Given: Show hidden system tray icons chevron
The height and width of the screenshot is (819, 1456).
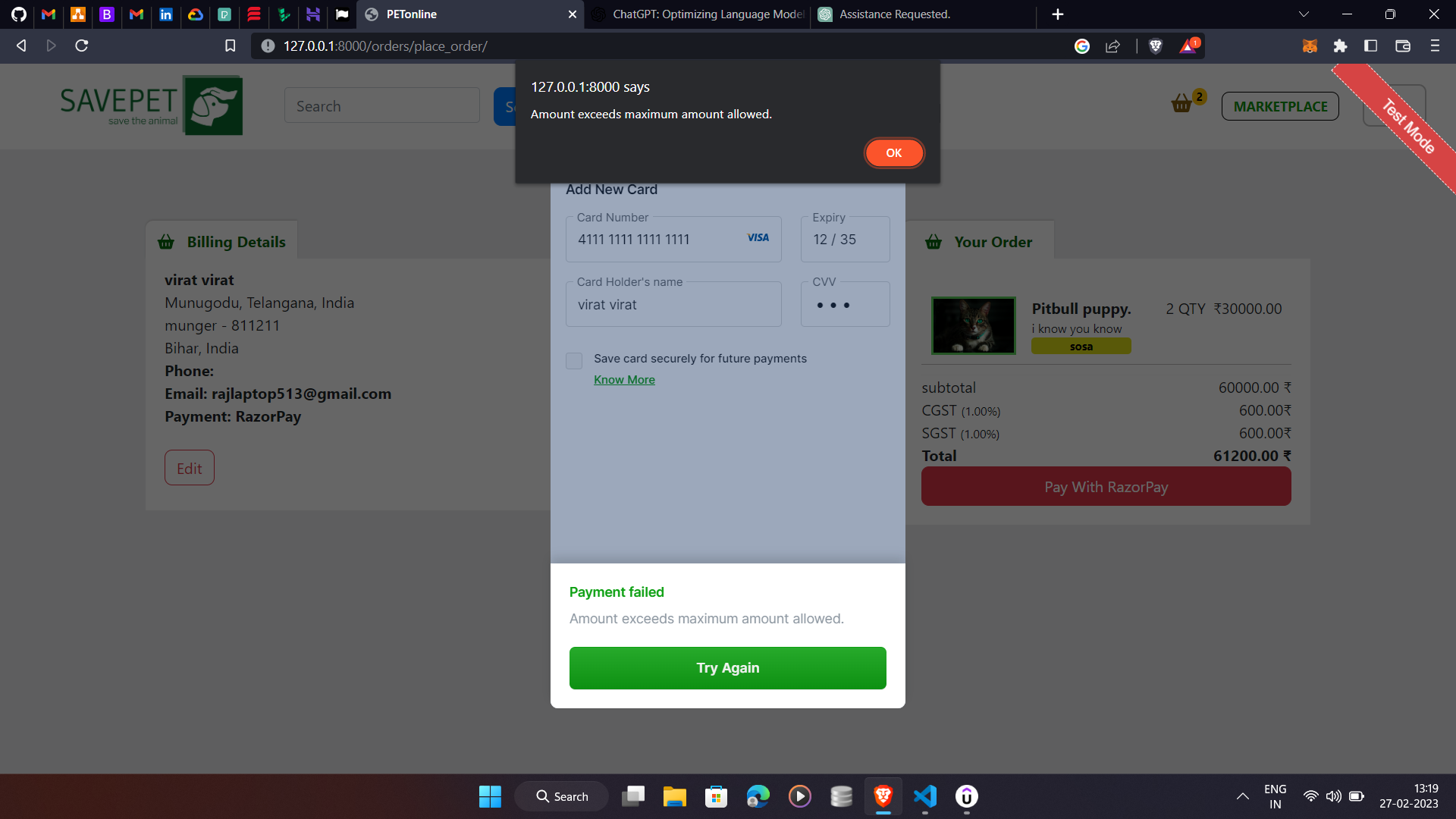Looking at the screenshot, I should [x=1242, y=796].
